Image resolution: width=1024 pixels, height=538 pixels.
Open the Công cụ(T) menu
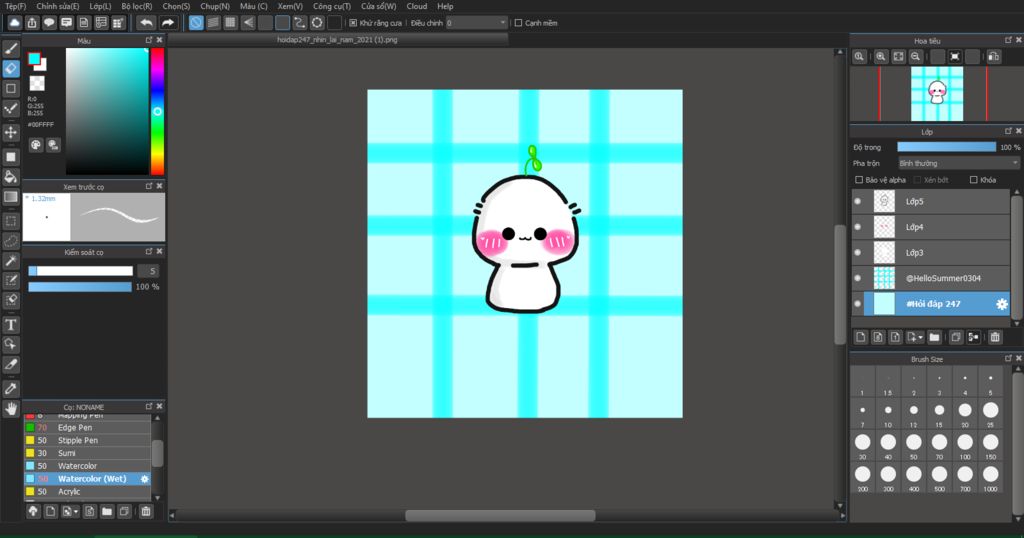332,6
